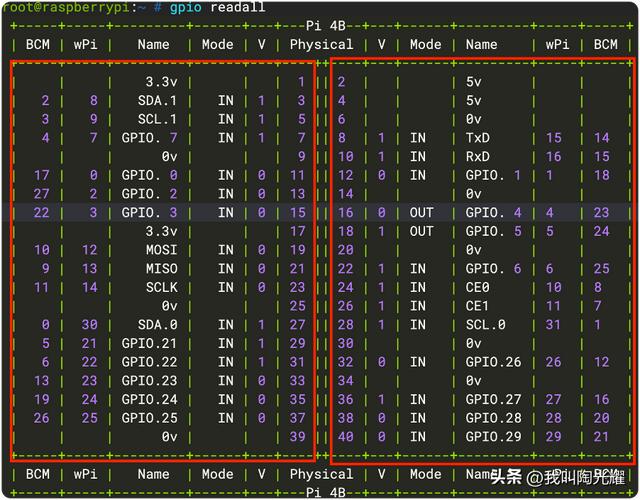Click the 'GPIO. 5' name cell
Viewport: 640px width, 500px height.
493,231
